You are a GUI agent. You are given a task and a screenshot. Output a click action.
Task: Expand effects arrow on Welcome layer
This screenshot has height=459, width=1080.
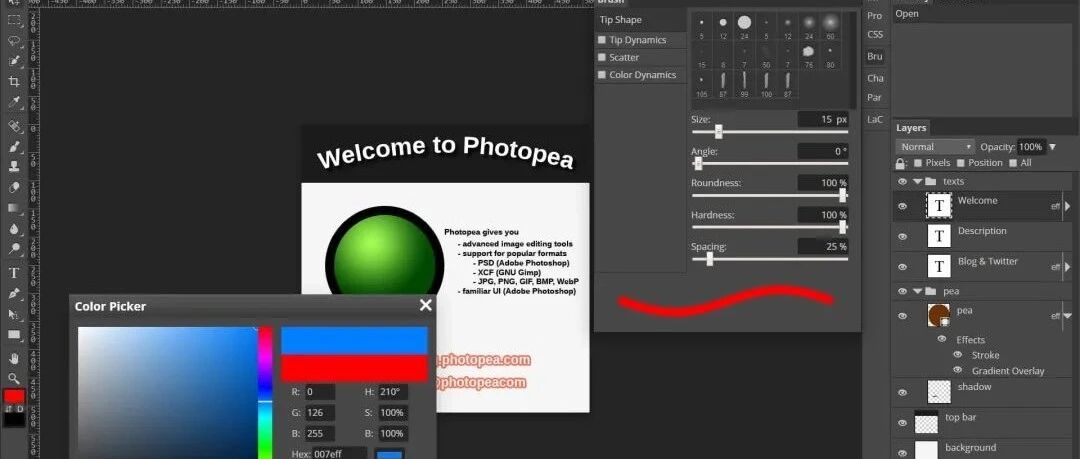point(1068,206)
